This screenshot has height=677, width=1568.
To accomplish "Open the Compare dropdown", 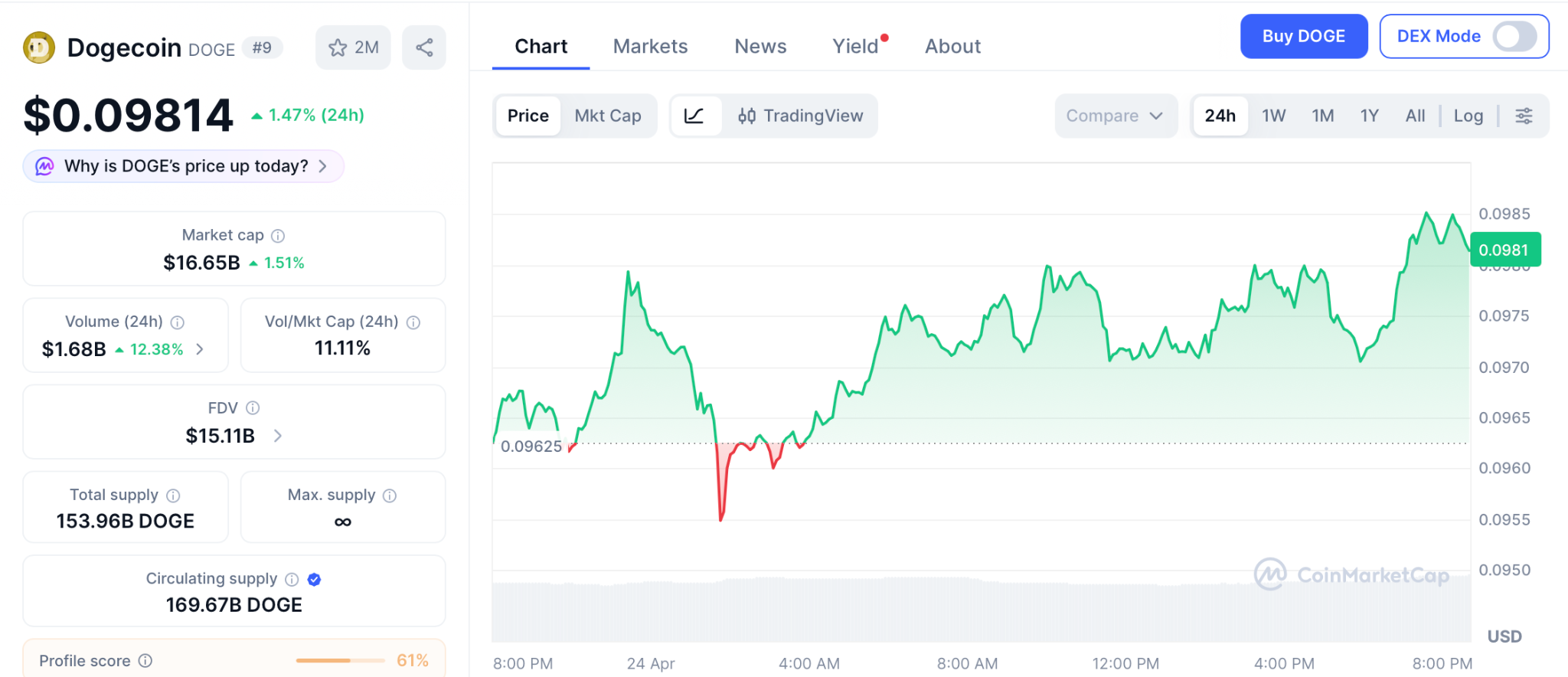I will point(1115,116).
